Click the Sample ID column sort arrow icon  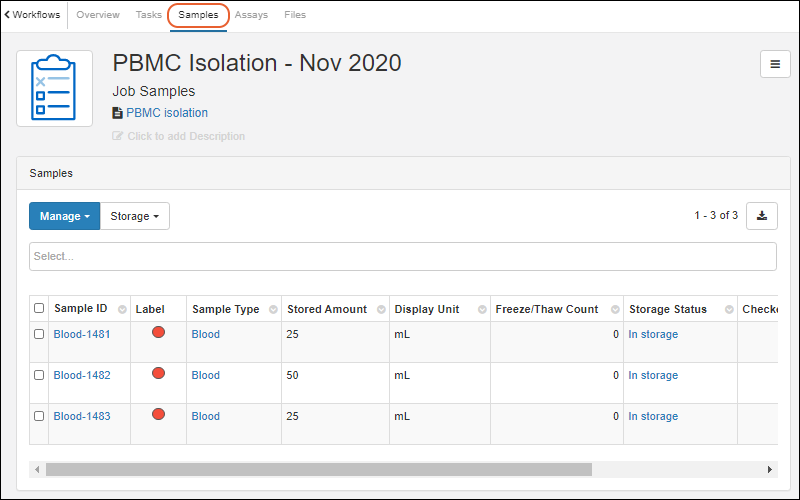tap(122, 310)
